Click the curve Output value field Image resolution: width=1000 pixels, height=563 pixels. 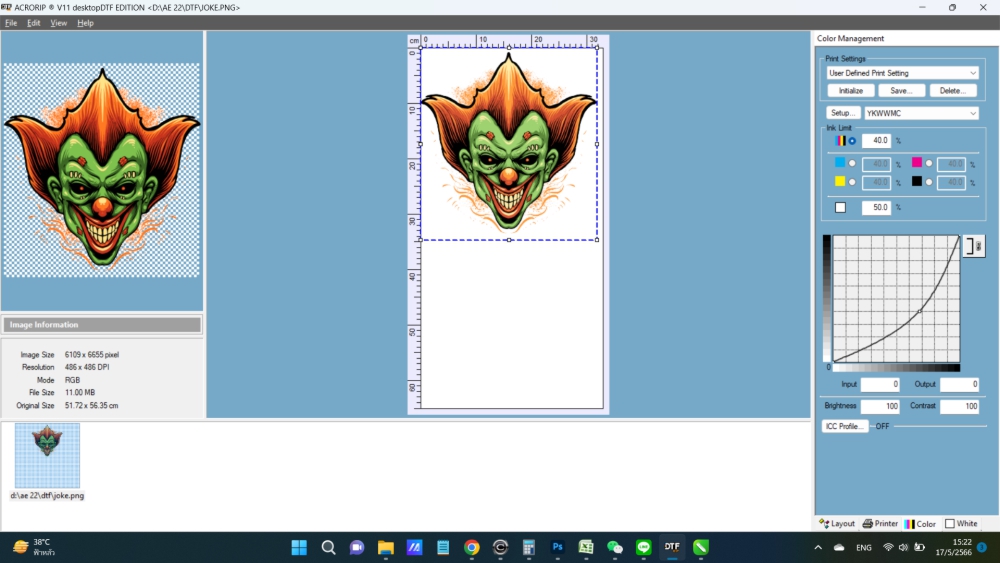tap(959, 384)
